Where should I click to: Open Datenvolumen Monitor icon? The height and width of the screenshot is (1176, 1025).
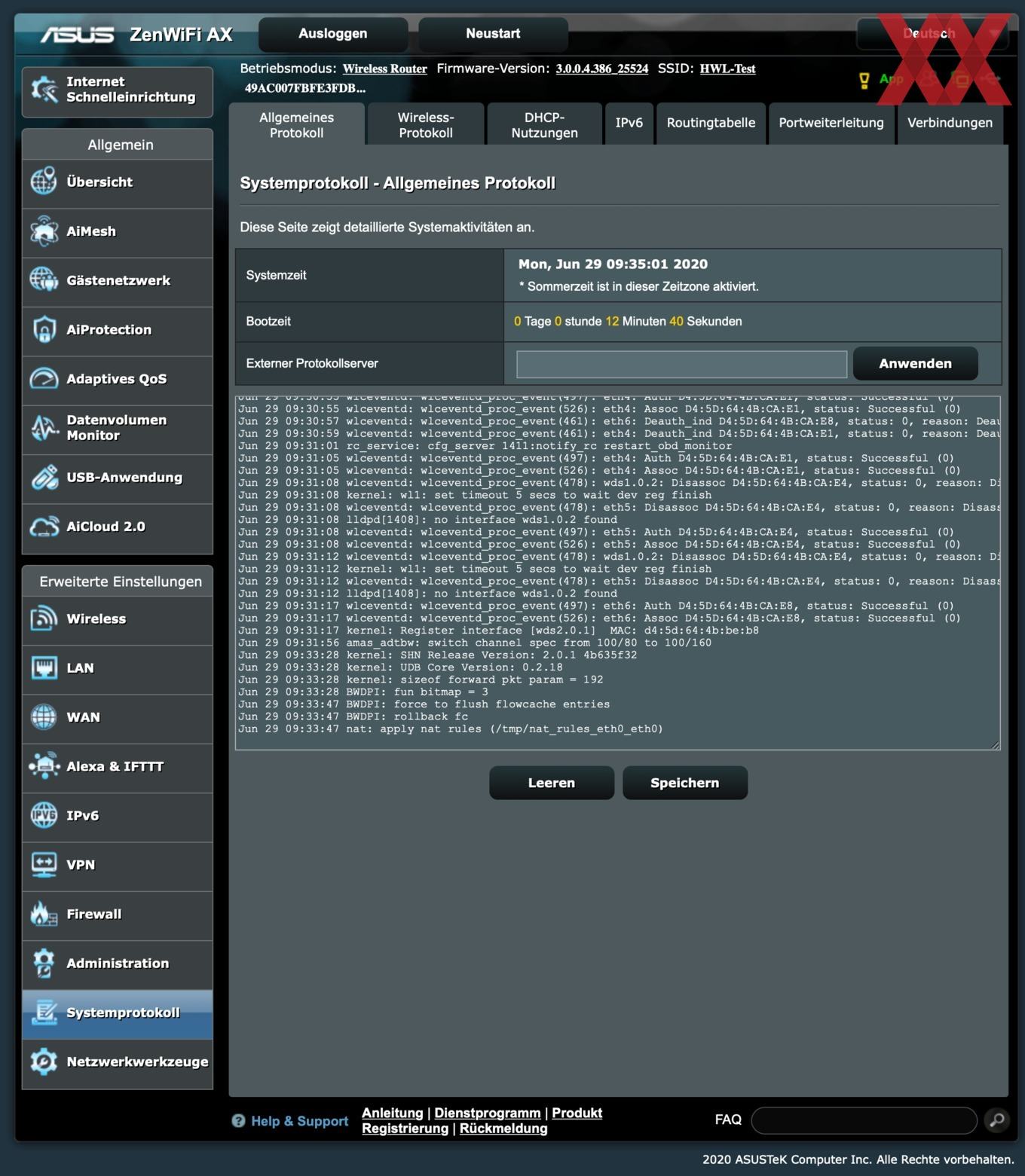(44, 428)
